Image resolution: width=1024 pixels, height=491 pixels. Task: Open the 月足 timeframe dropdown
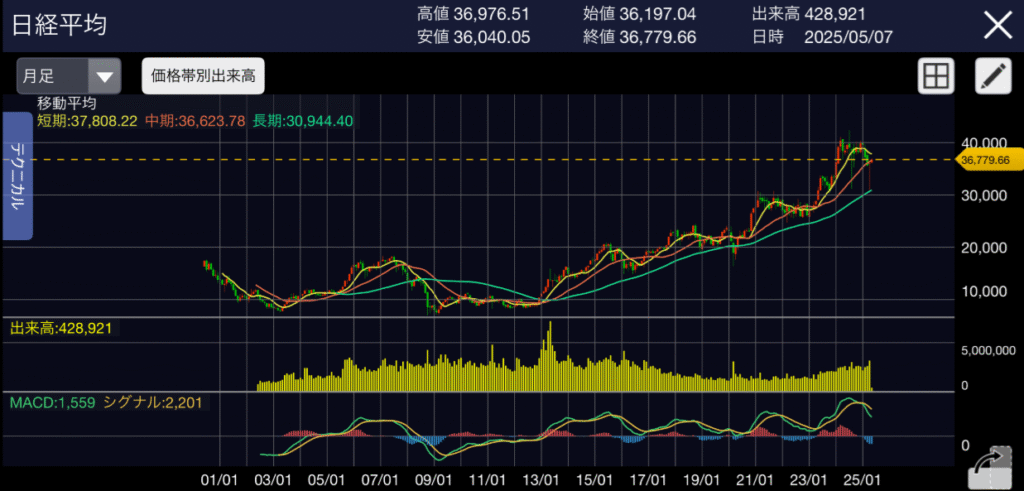click(x=68, y=75)
